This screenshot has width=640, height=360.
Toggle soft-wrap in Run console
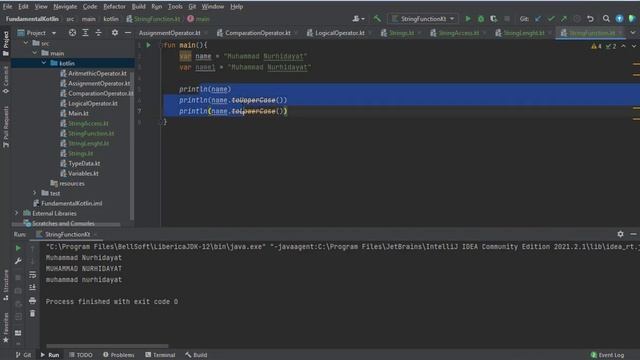[x=32, y=274]
